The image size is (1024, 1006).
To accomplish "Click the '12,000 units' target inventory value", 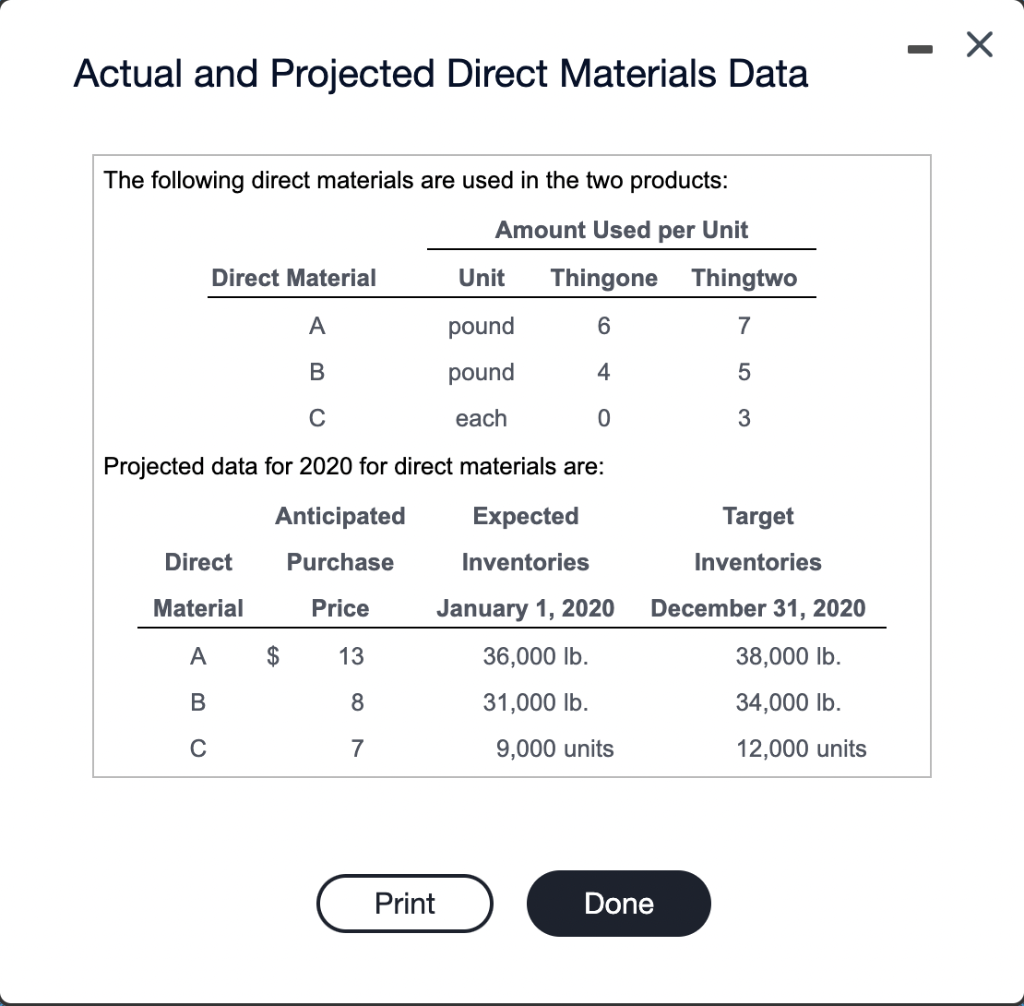I will pos(802,749).
